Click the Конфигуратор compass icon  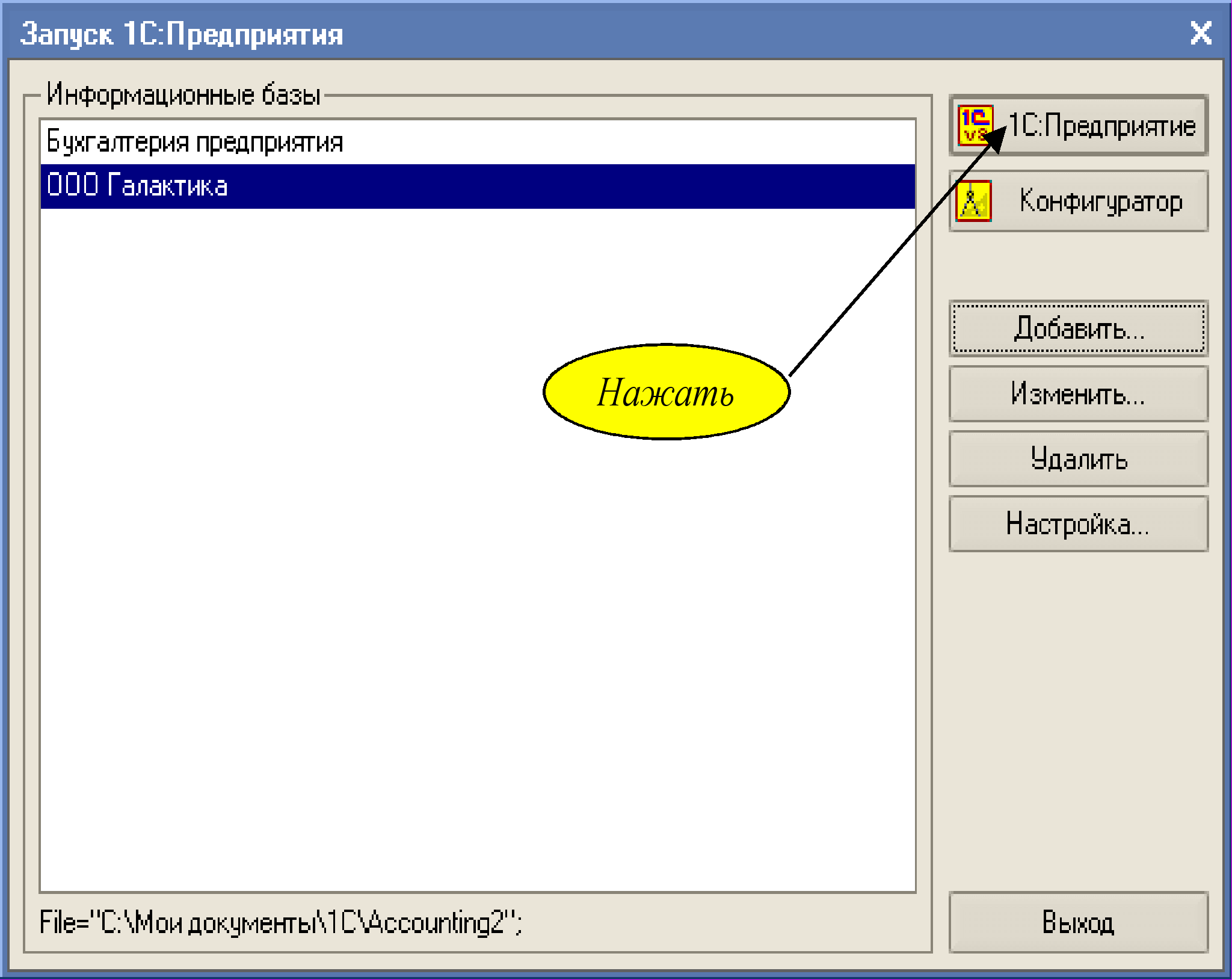coord(973,202)
